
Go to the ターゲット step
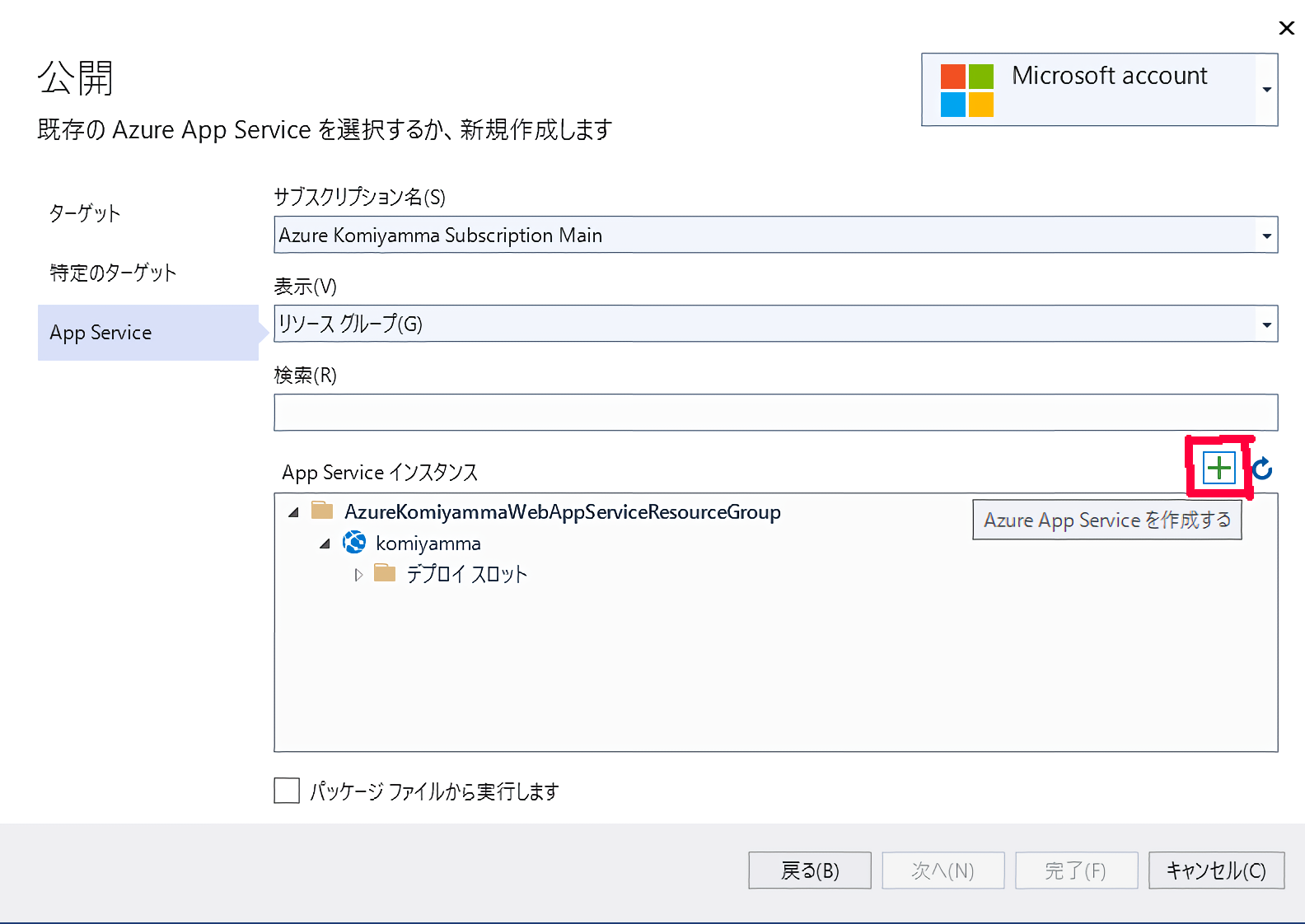tap(85, 213)
